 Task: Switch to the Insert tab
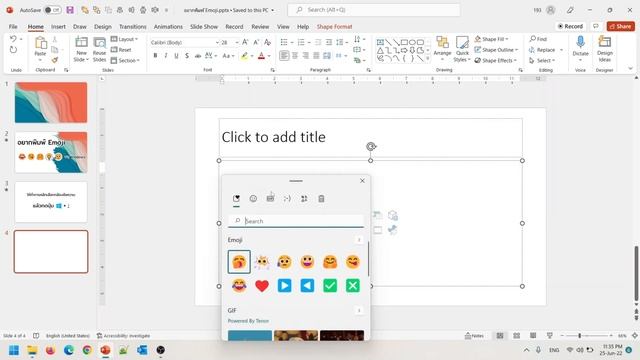click(x=58, y=27)
